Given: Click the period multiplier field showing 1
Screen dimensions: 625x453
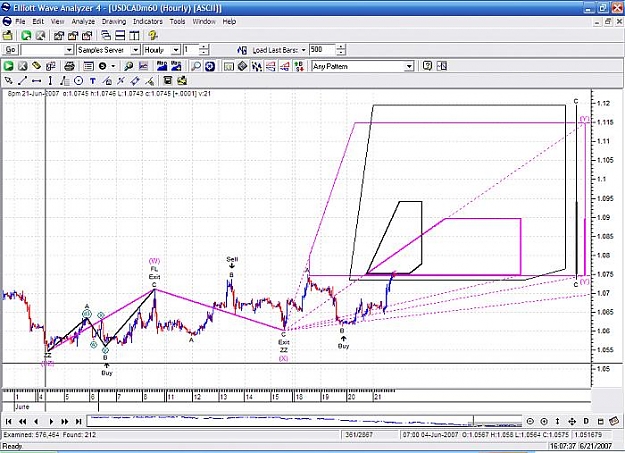Looking at the screenshot, I should pos(191,50).
